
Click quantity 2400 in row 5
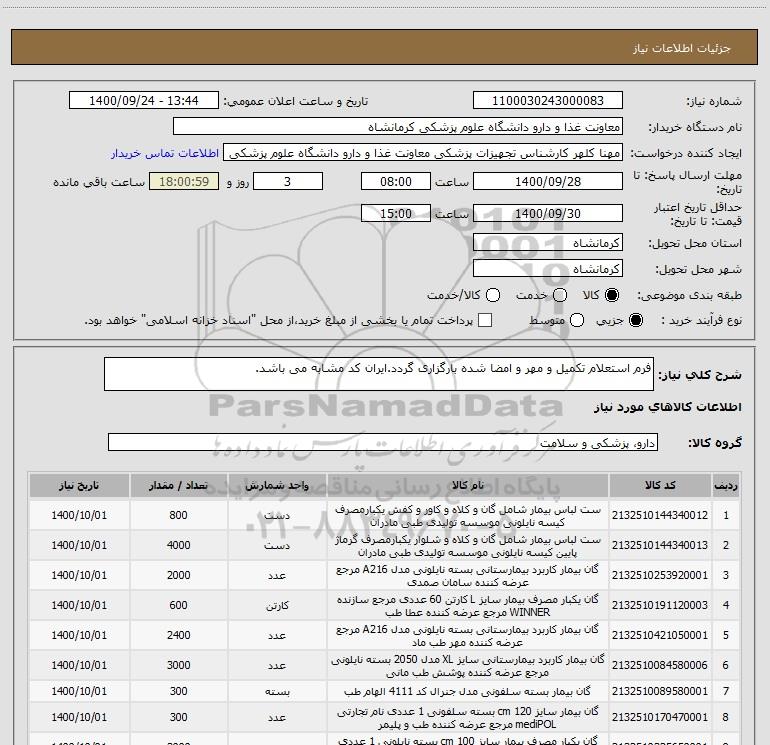click(x=178, y=635)
